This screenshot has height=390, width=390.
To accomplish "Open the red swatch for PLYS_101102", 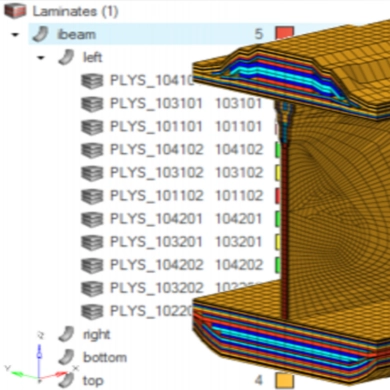I will [277, 196].
